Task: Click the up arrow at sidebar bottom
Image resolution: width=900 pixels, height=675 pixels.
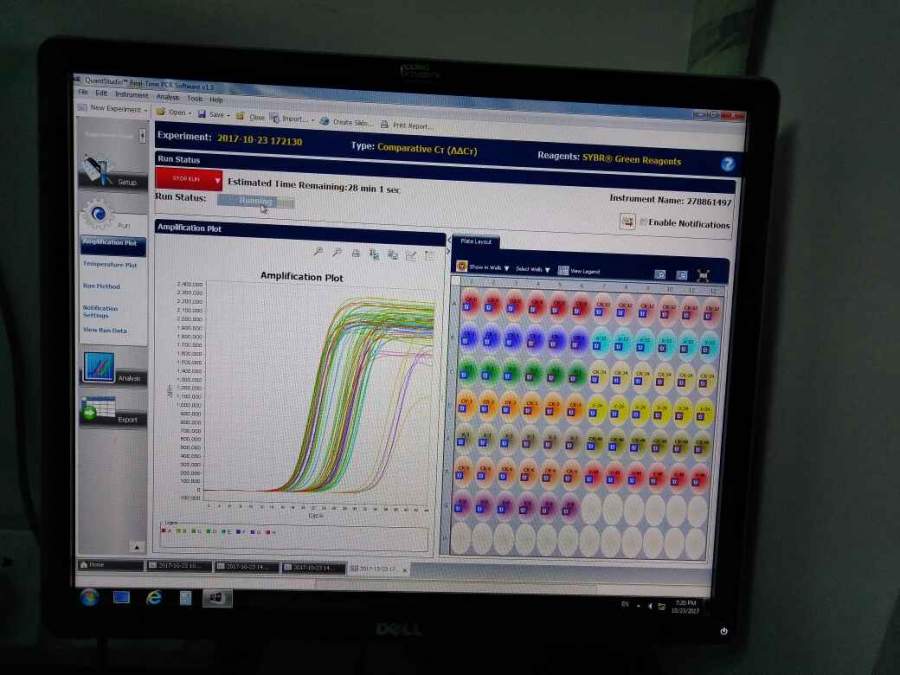Action: (x=137, y=547)
